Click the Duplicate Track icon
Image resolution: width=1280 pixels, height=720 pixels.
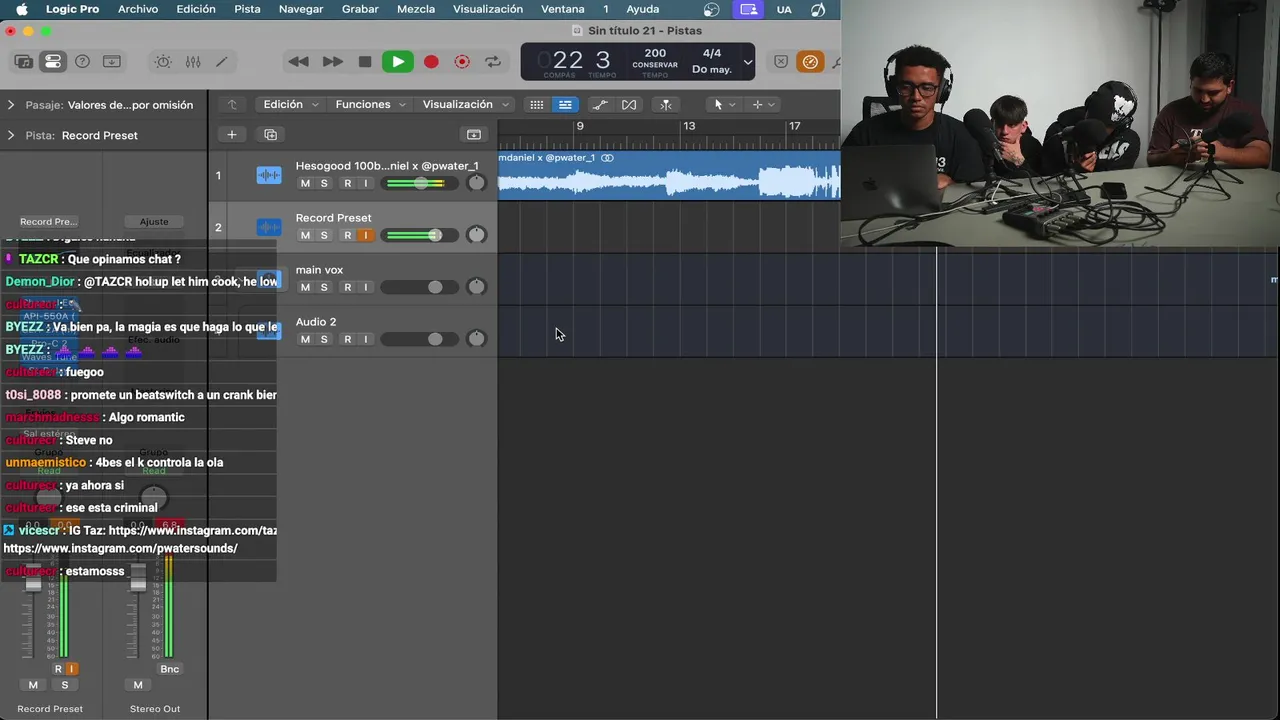(270, 135)
